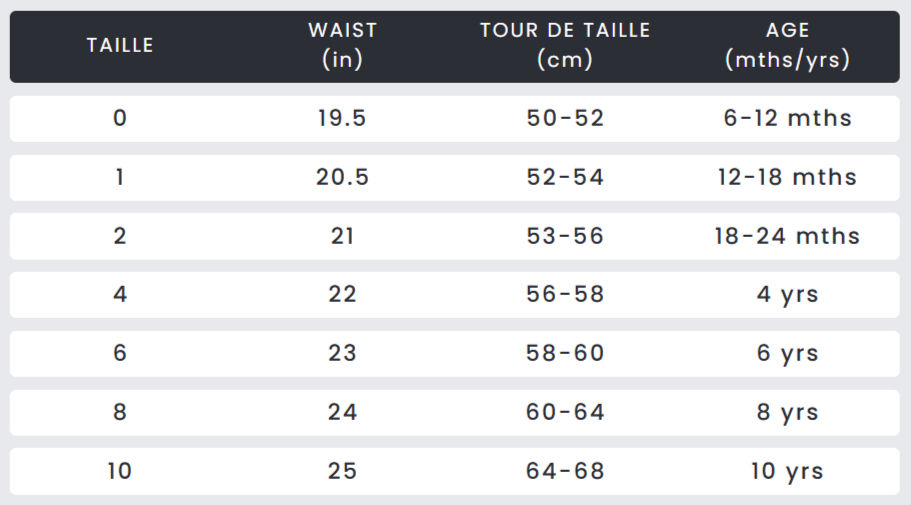Click the 50-52 cm cell
Screen dimensions: 911x505
(x=565, y=119)
